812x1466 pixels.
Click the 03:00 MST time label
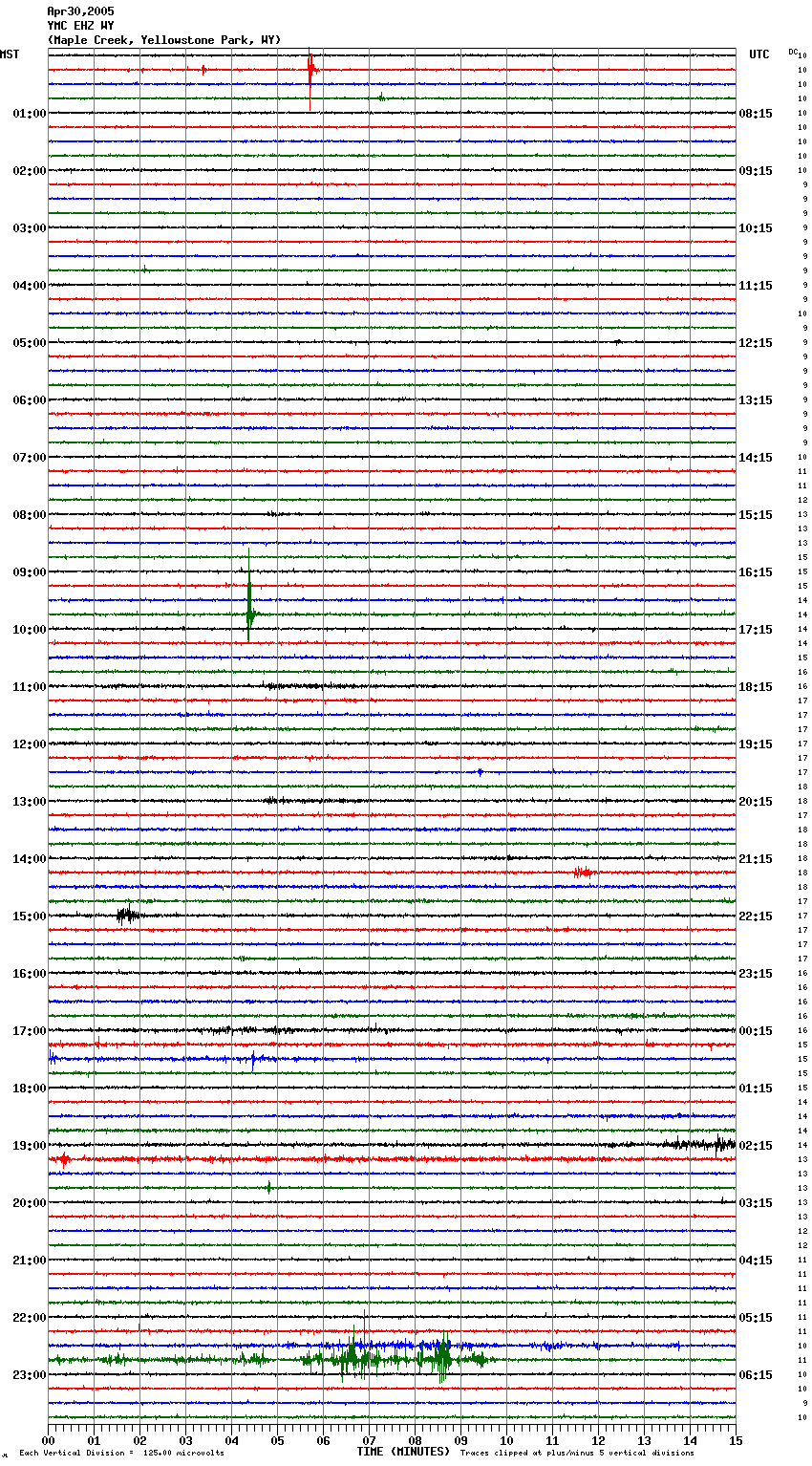[x=30, y=228]
